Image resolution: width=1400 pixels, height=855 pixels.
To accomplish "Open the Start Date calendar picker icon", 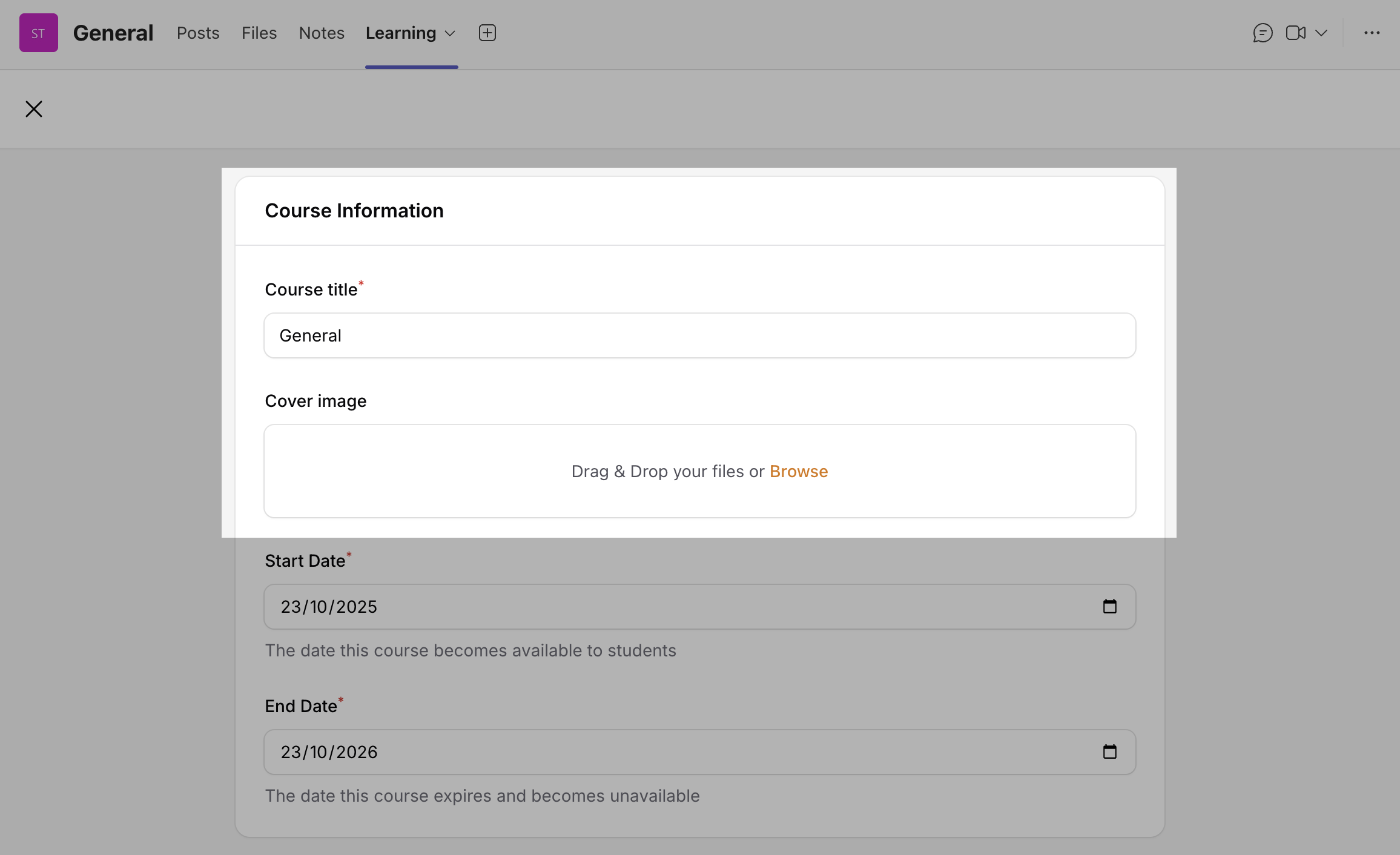I will coord(1109,607).
